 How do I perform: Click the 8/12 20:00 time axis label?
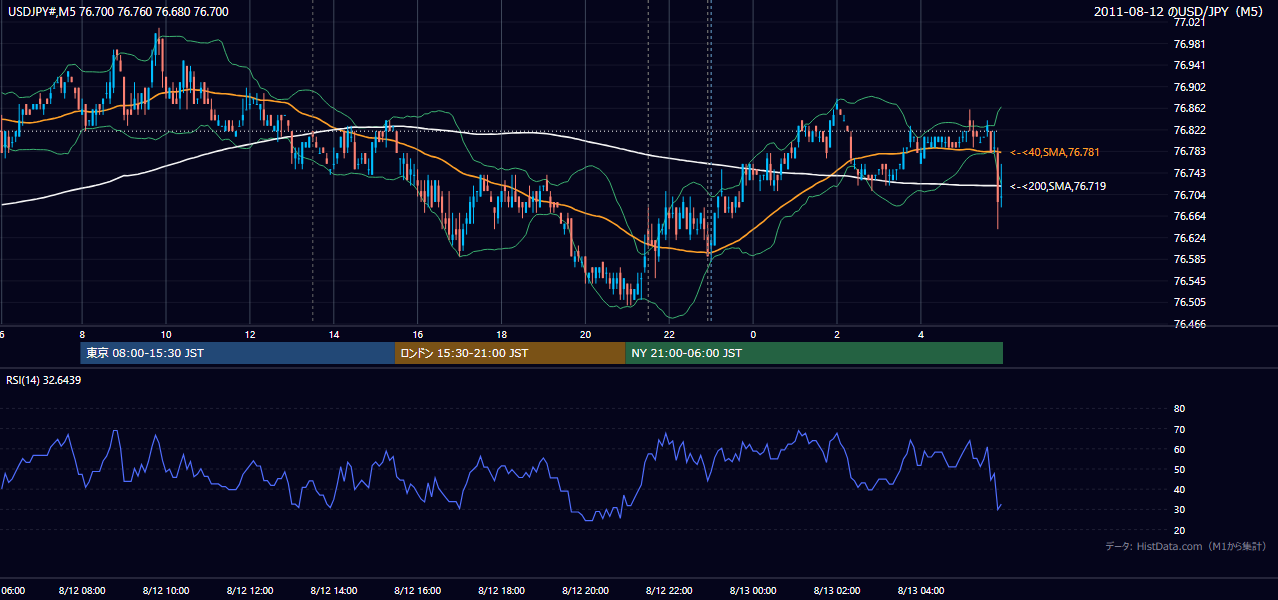click(586, 591)
